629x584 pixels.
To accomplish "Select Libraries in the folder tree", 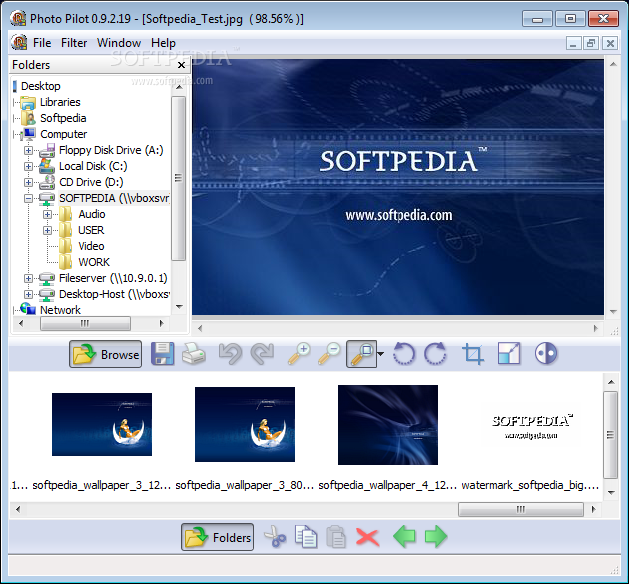I will [x=60, y=102].
